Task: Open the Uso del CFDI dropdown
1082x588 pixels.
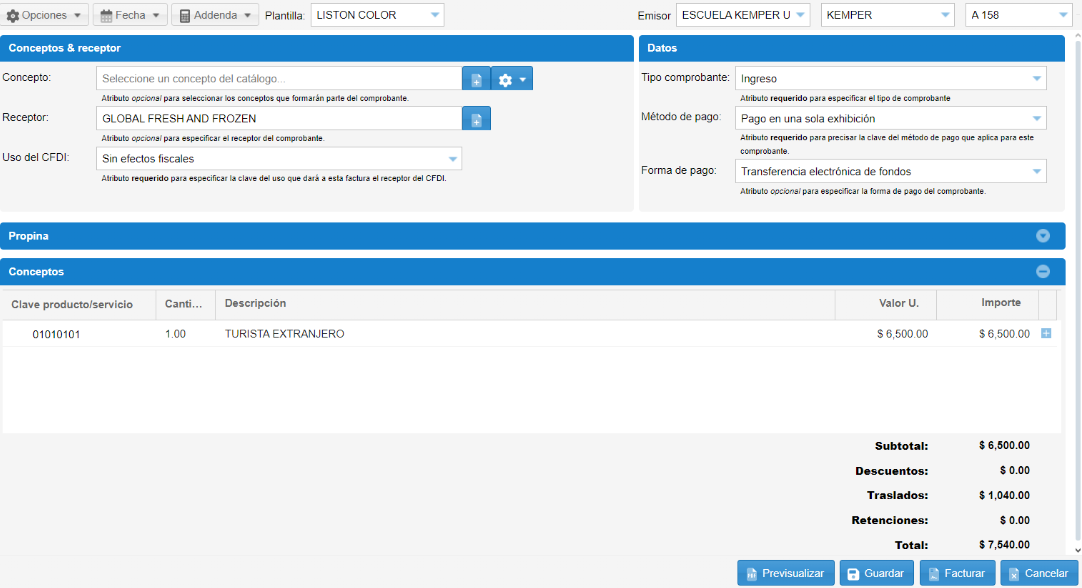Action: click(279, 159)
